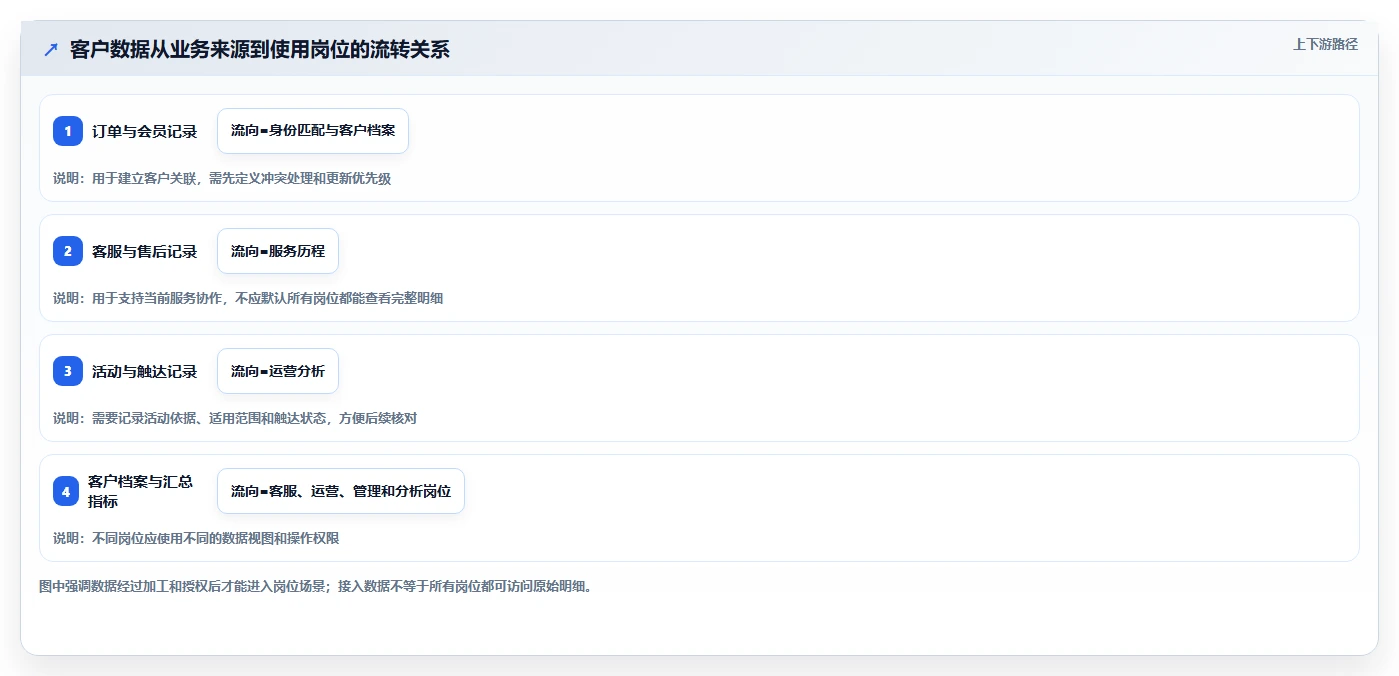Screen dimensions: 1399x676
Task: Click the 流向=服务历程 chip
Action: (x=278, y=251)
